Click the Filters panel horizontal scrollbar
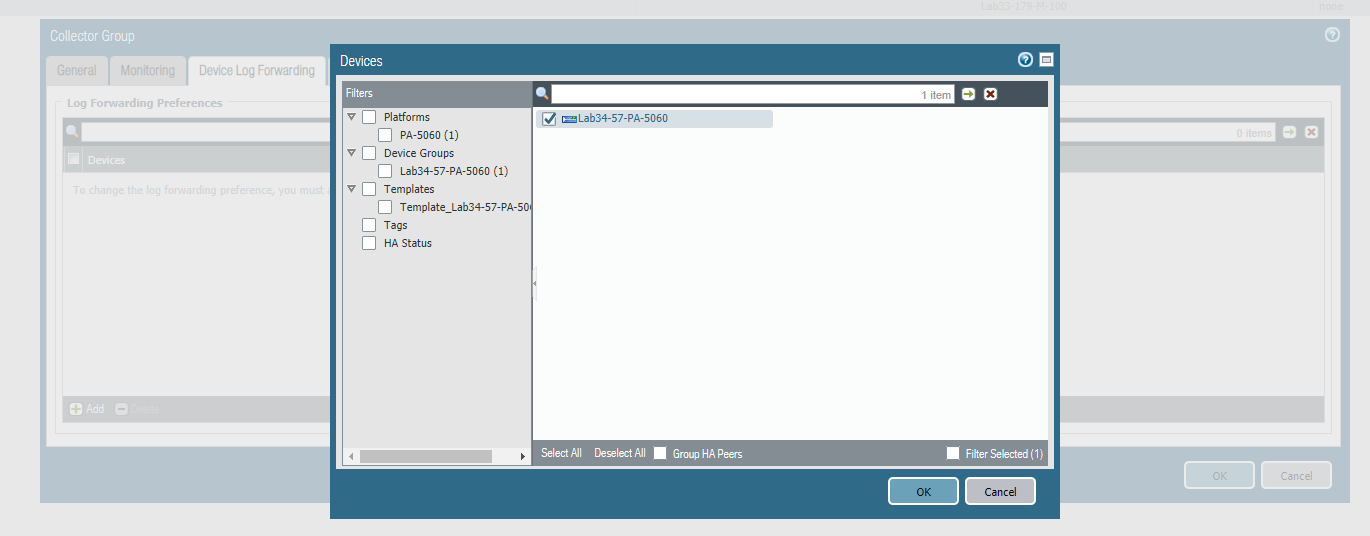The image size is (1370, 536). (x=426, y=456)
